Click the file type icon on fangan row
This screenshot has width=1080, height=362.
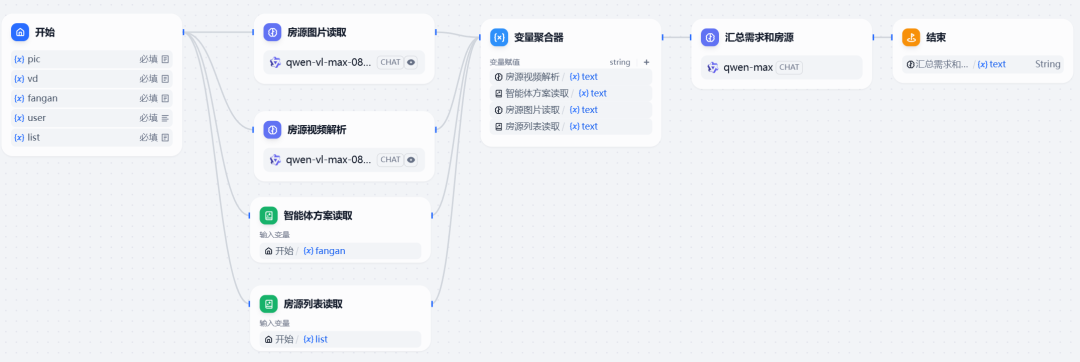[x=165, y=98]
